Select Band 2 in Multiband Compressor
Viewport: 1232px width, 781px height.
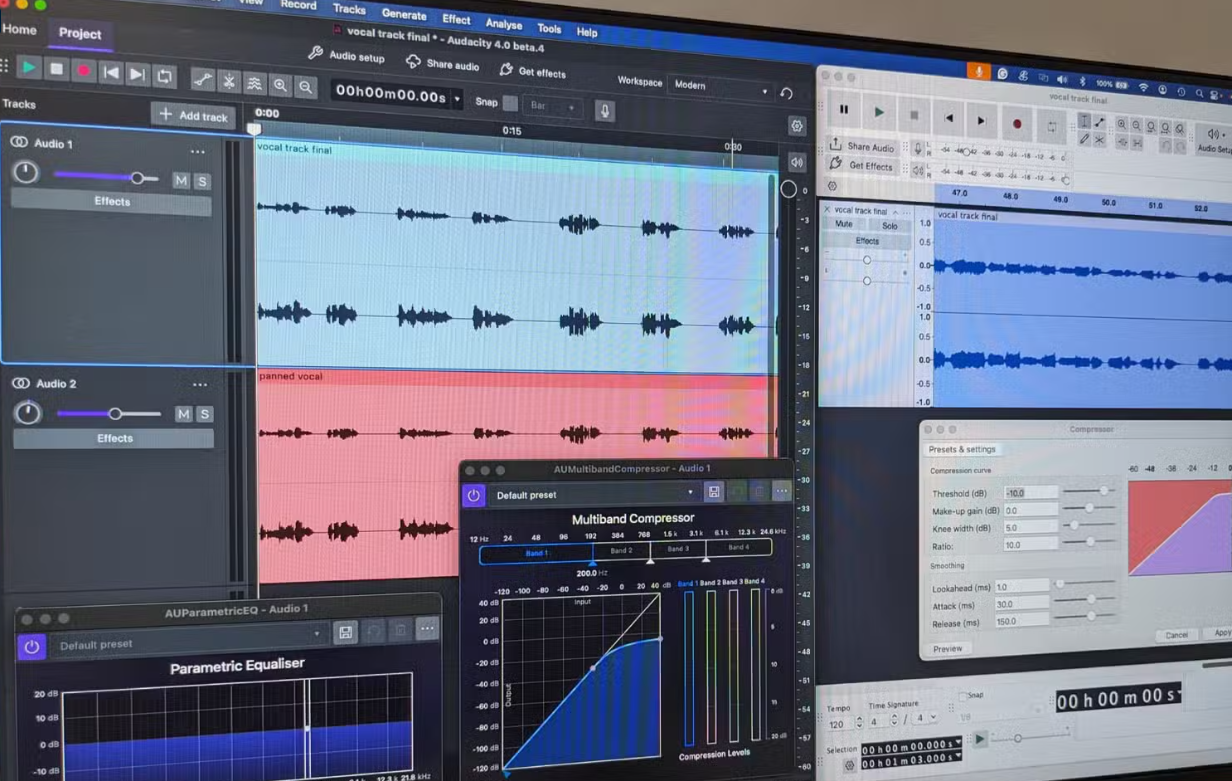tap(621, 550)
